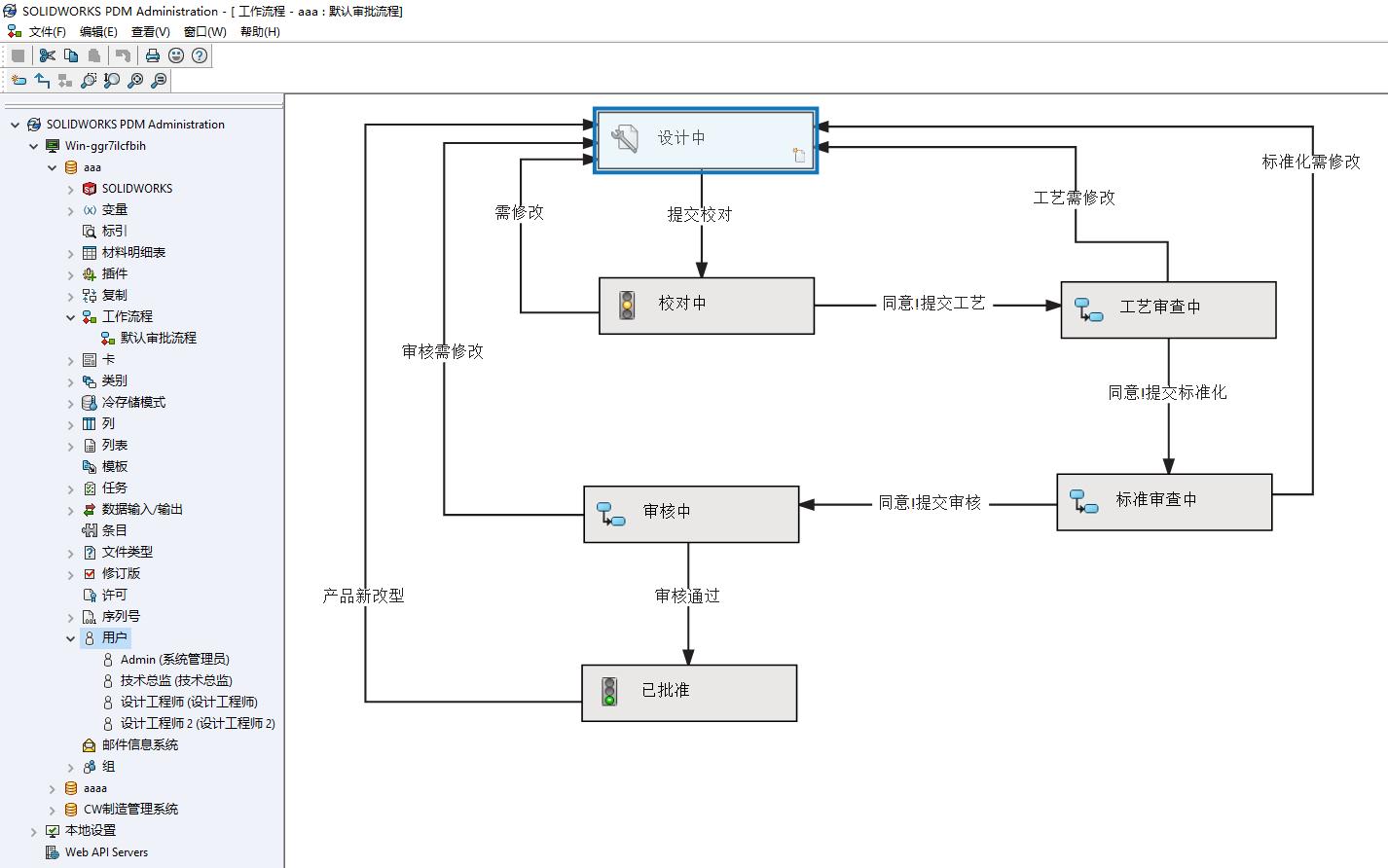This screenshot has height=868, width=1388.
Task: Collapse the 用户 tree node
Action: click(x=71, y=638)
